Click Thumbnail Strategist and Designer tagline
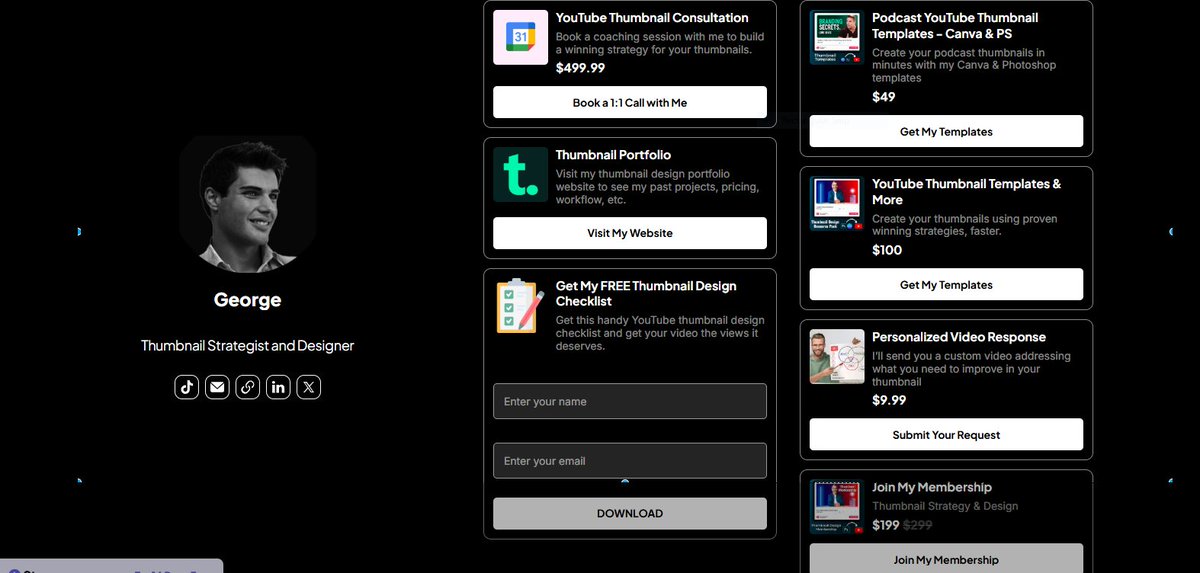 click(x=248, y=345)
